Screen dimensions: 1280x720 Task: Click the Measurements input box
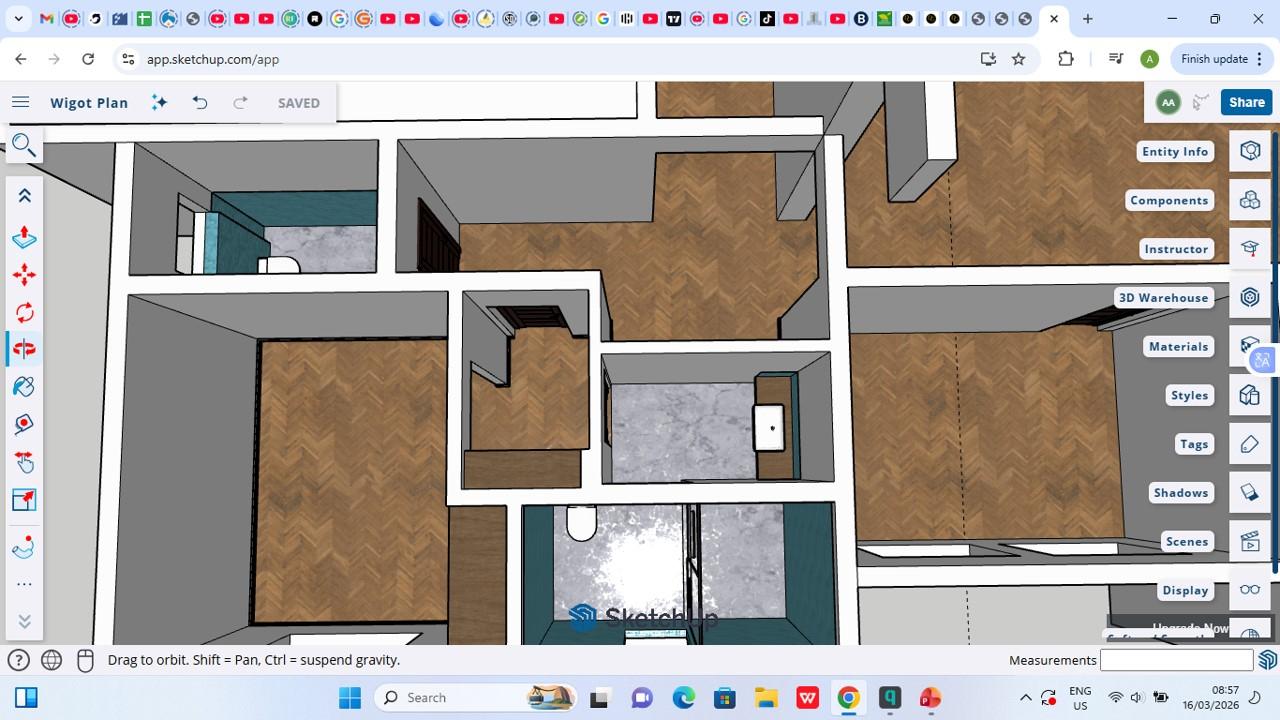coord(1176,660)
